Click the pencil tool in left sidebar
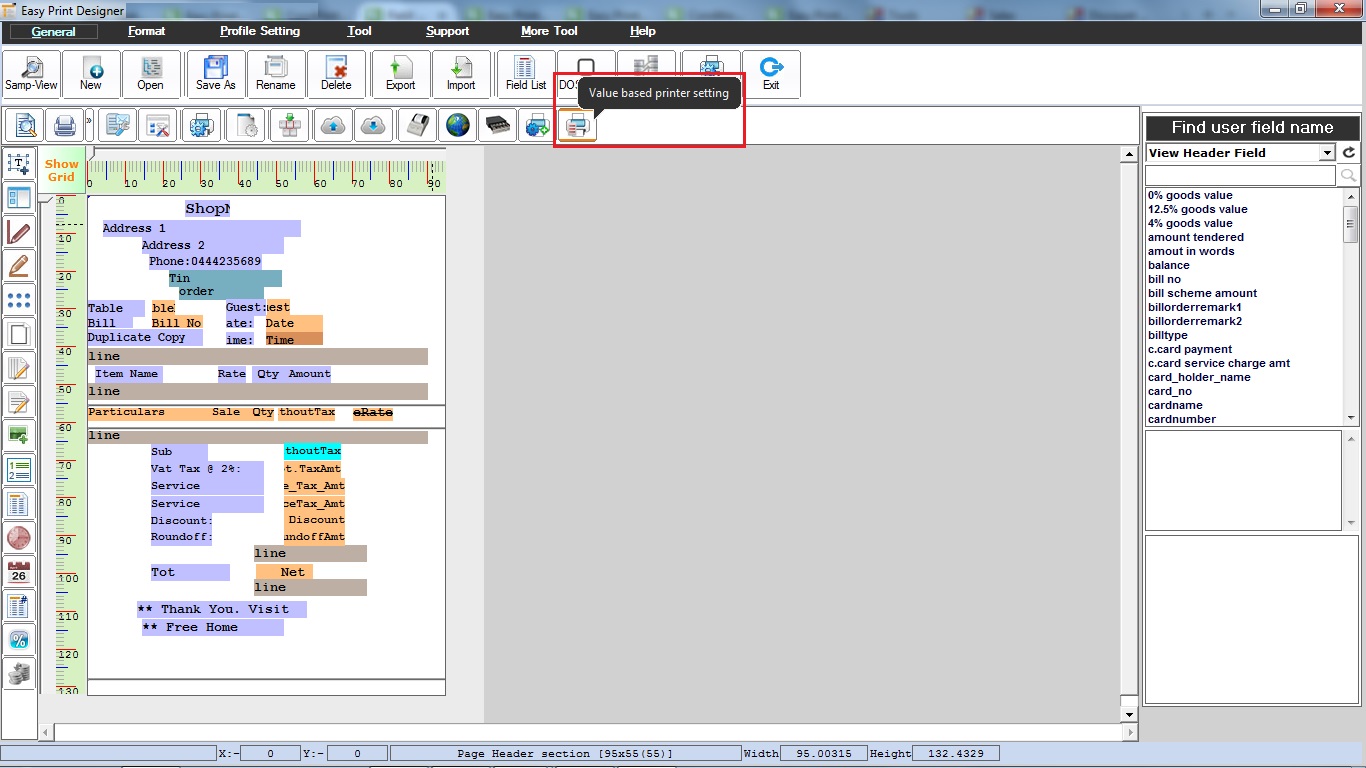This screenshot has height=768, width=1366. coord(19,266)
